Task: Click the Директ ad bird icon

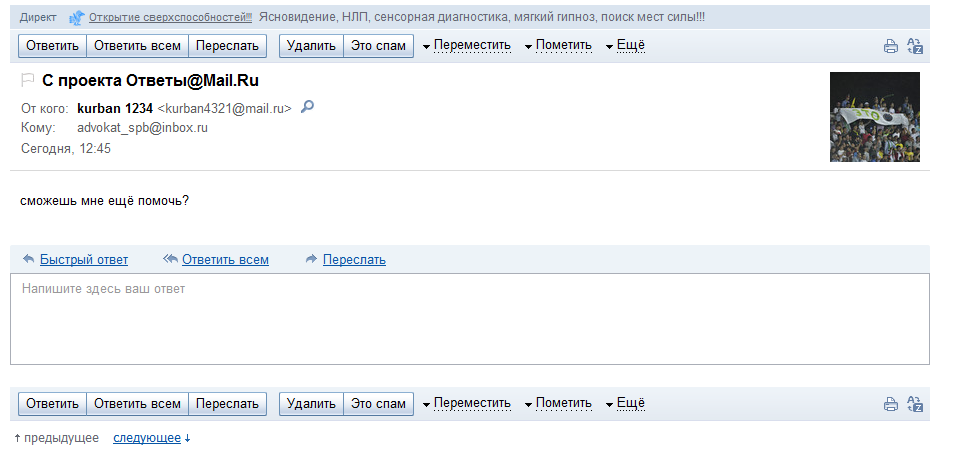Action: pyautogui.click(x=76, y=18)
